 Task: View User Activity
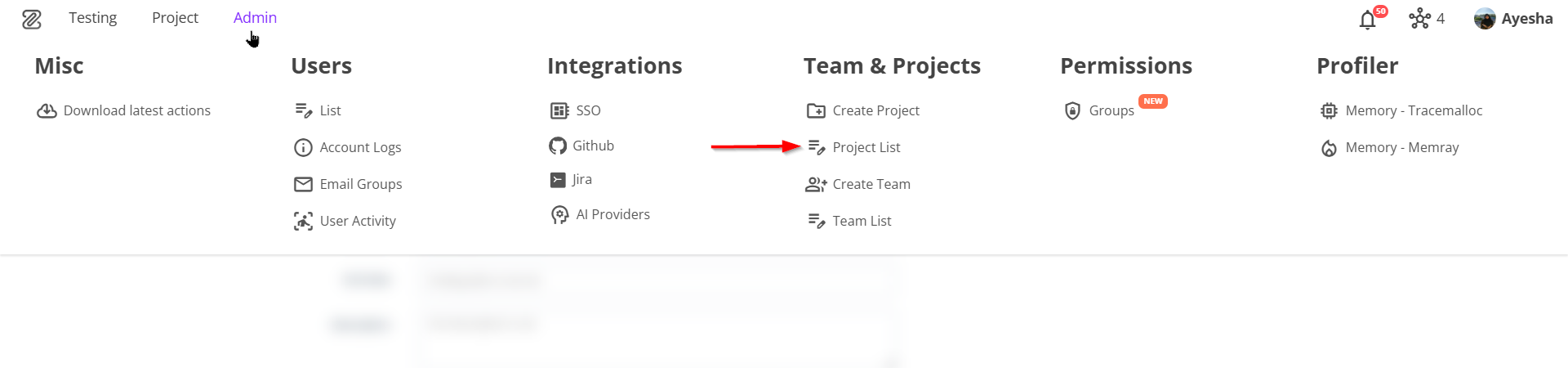[358, 221]
